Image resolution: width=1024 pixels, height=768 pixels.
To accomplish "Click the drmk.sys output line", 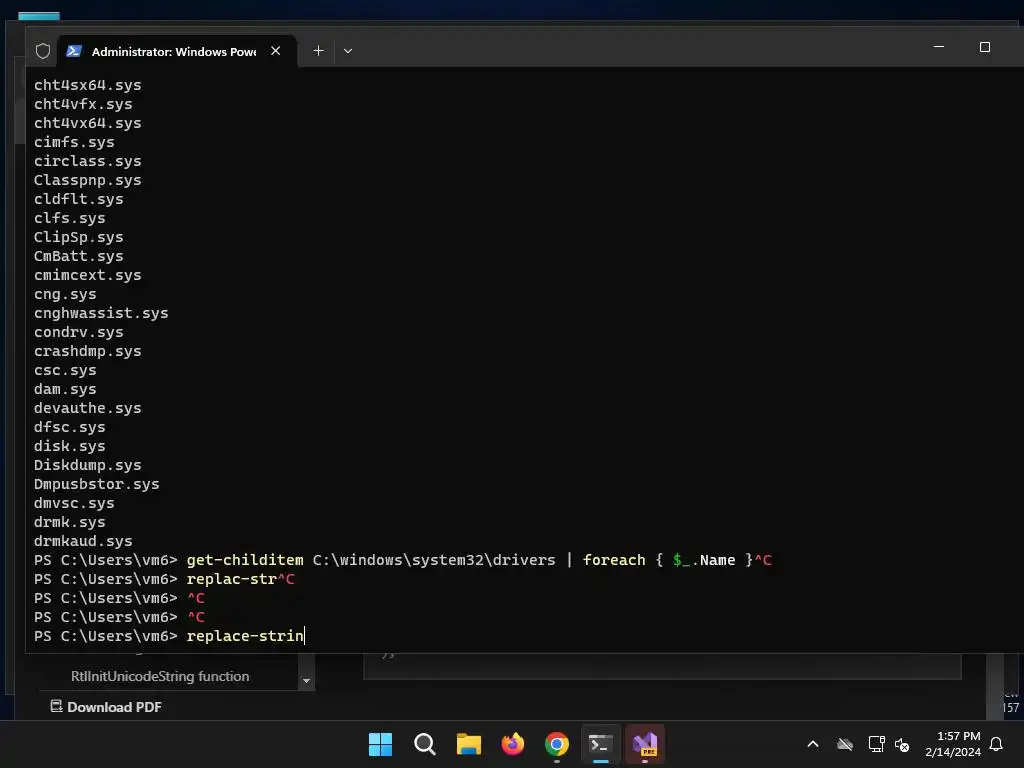I will tap(69, 522).
